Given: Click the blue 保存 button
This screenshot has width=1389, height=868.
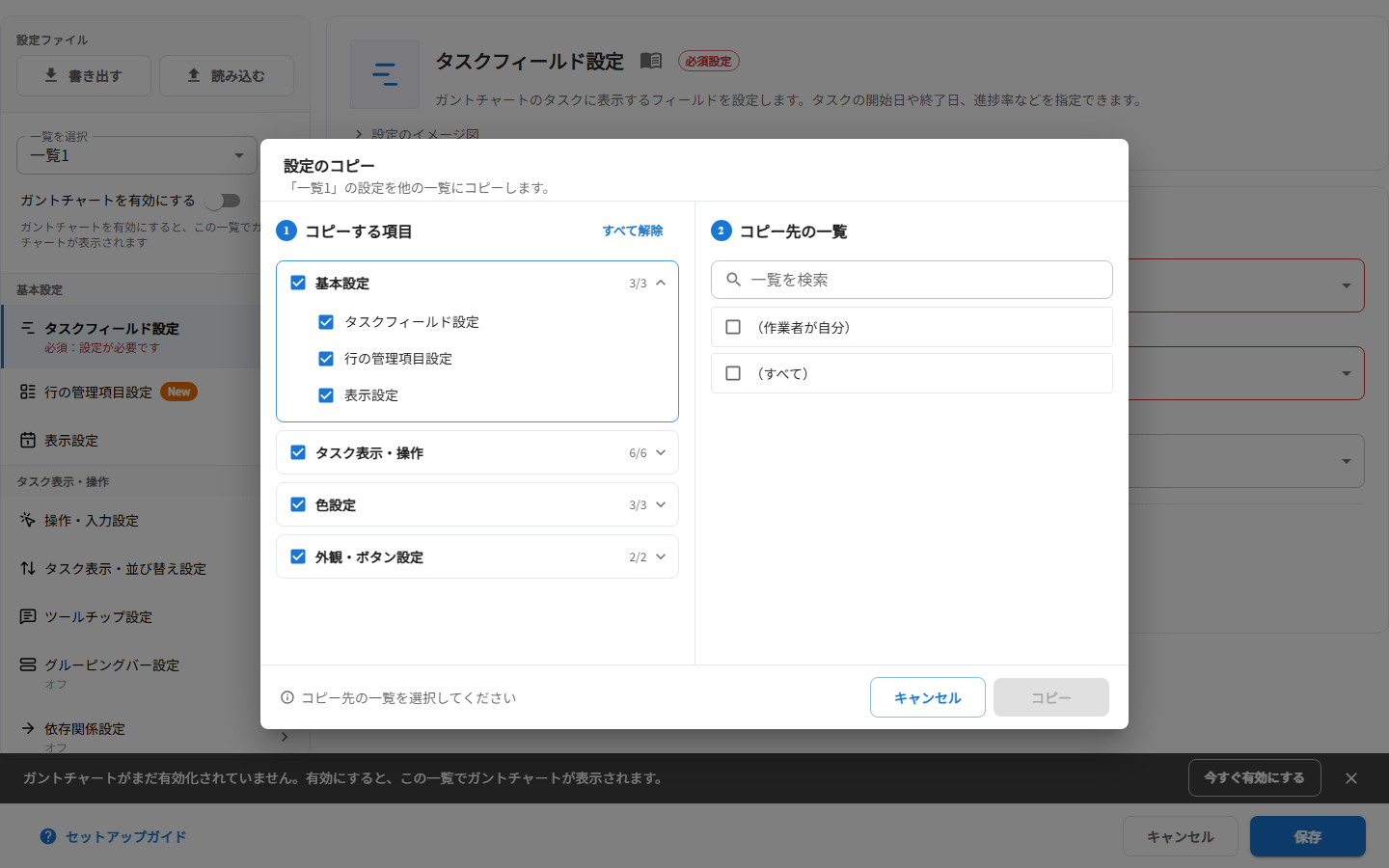Looking at the screenshot, I should pos(1308,836).
